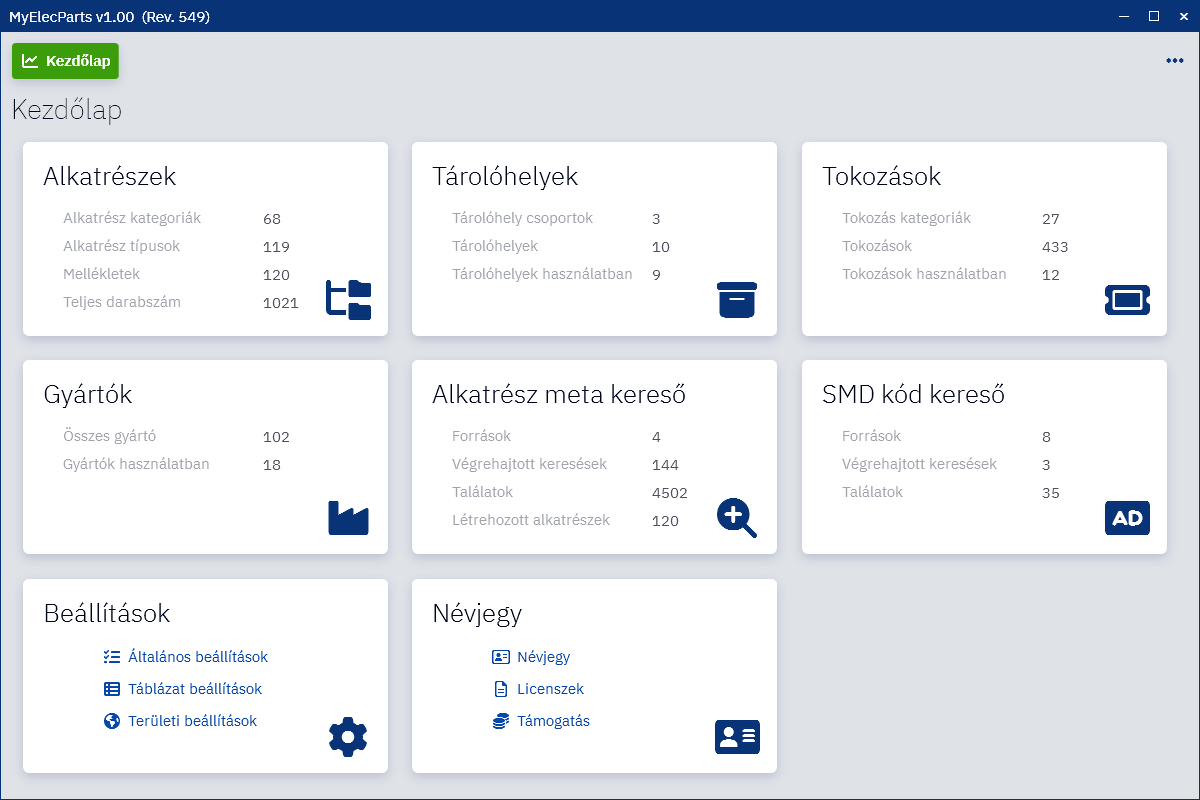Click Létrehozott alkatrészek label

[x=531, y=520]
